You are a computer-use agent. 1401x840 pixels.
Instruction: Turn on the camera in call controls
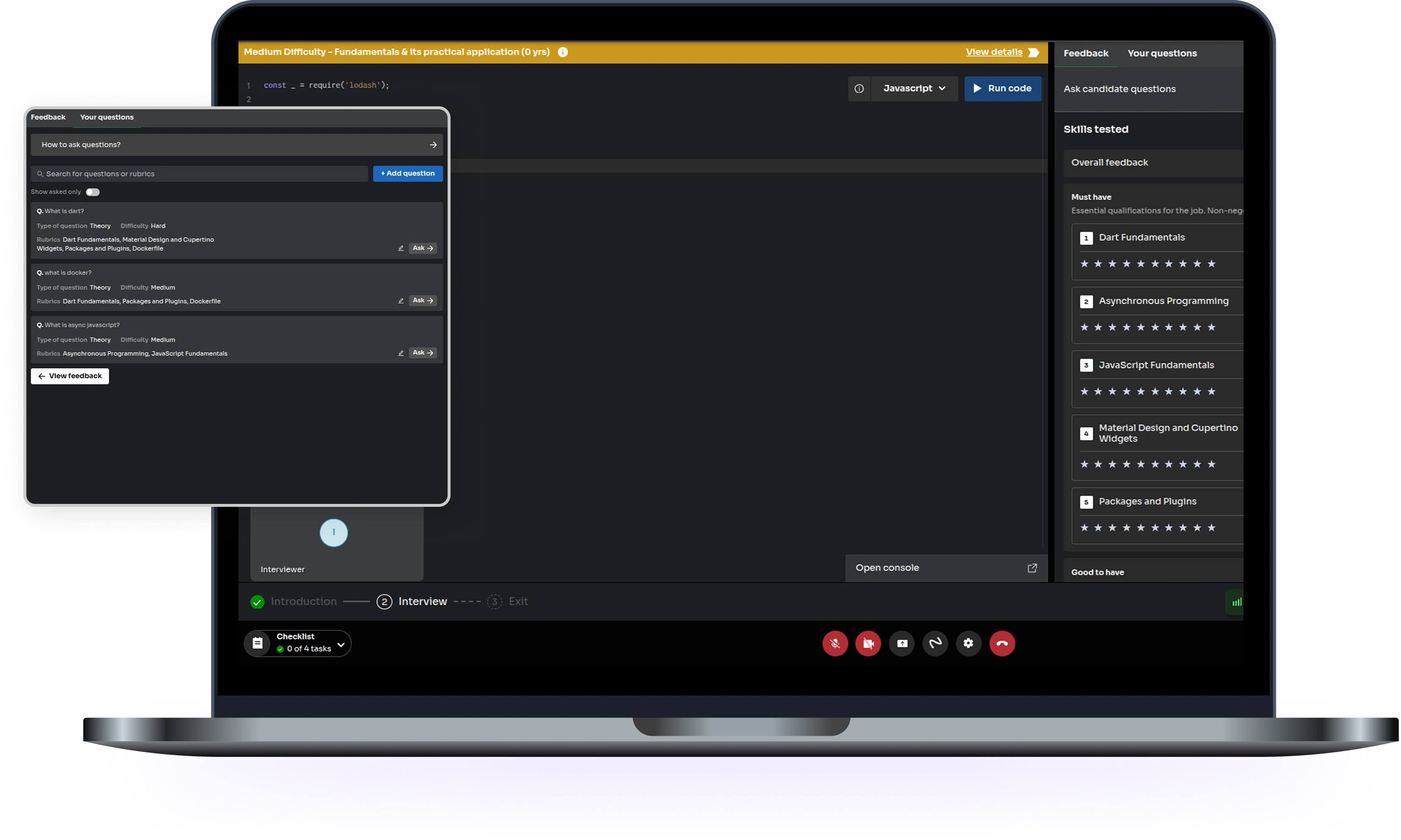point(868,643)
